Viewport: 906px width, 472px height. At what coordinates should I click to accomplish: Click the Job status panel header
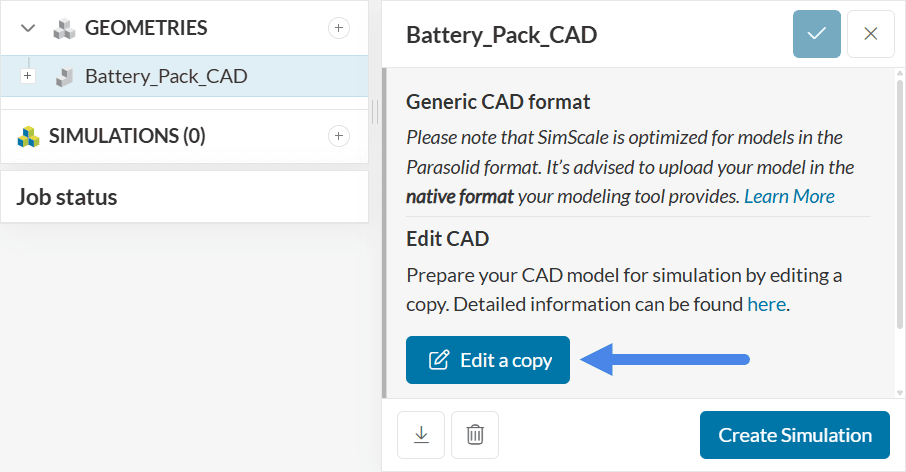tap(67, 197)
